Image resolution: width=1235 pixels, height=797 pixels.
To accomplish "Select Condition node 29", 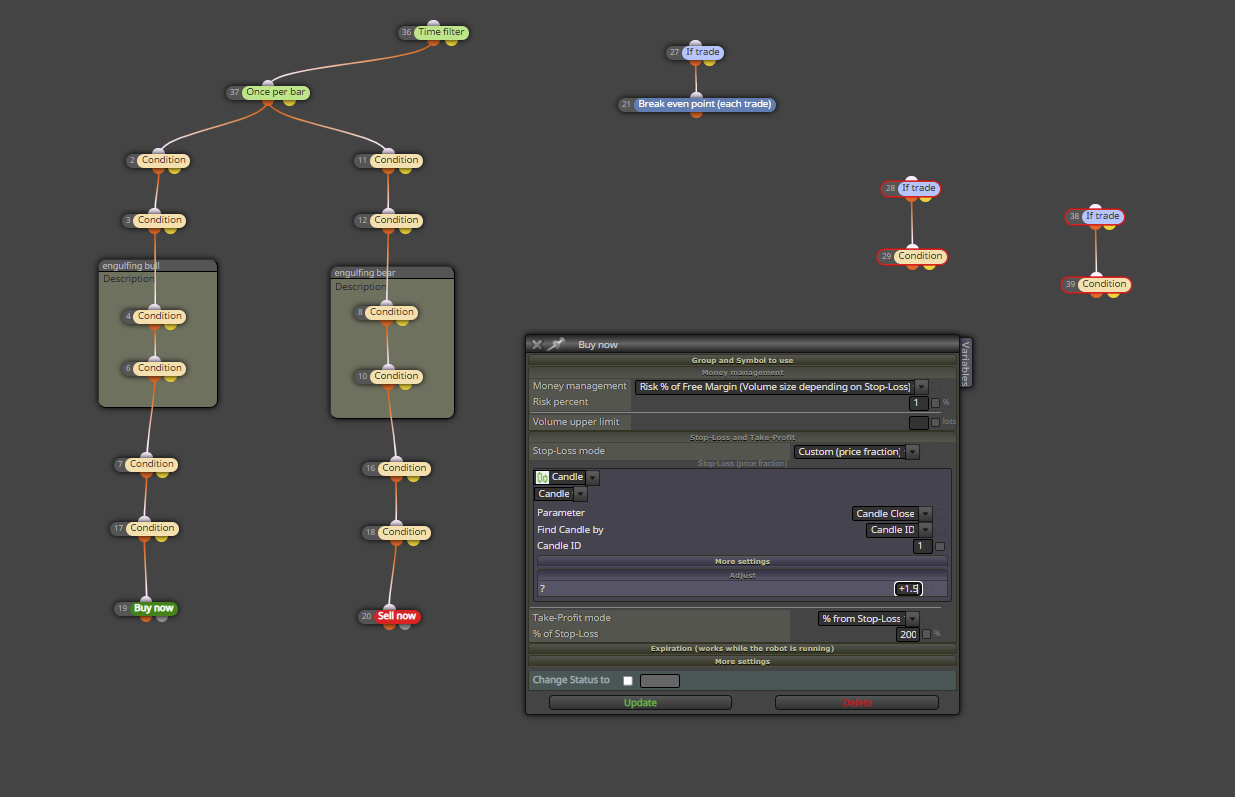I will click(920, 256).
